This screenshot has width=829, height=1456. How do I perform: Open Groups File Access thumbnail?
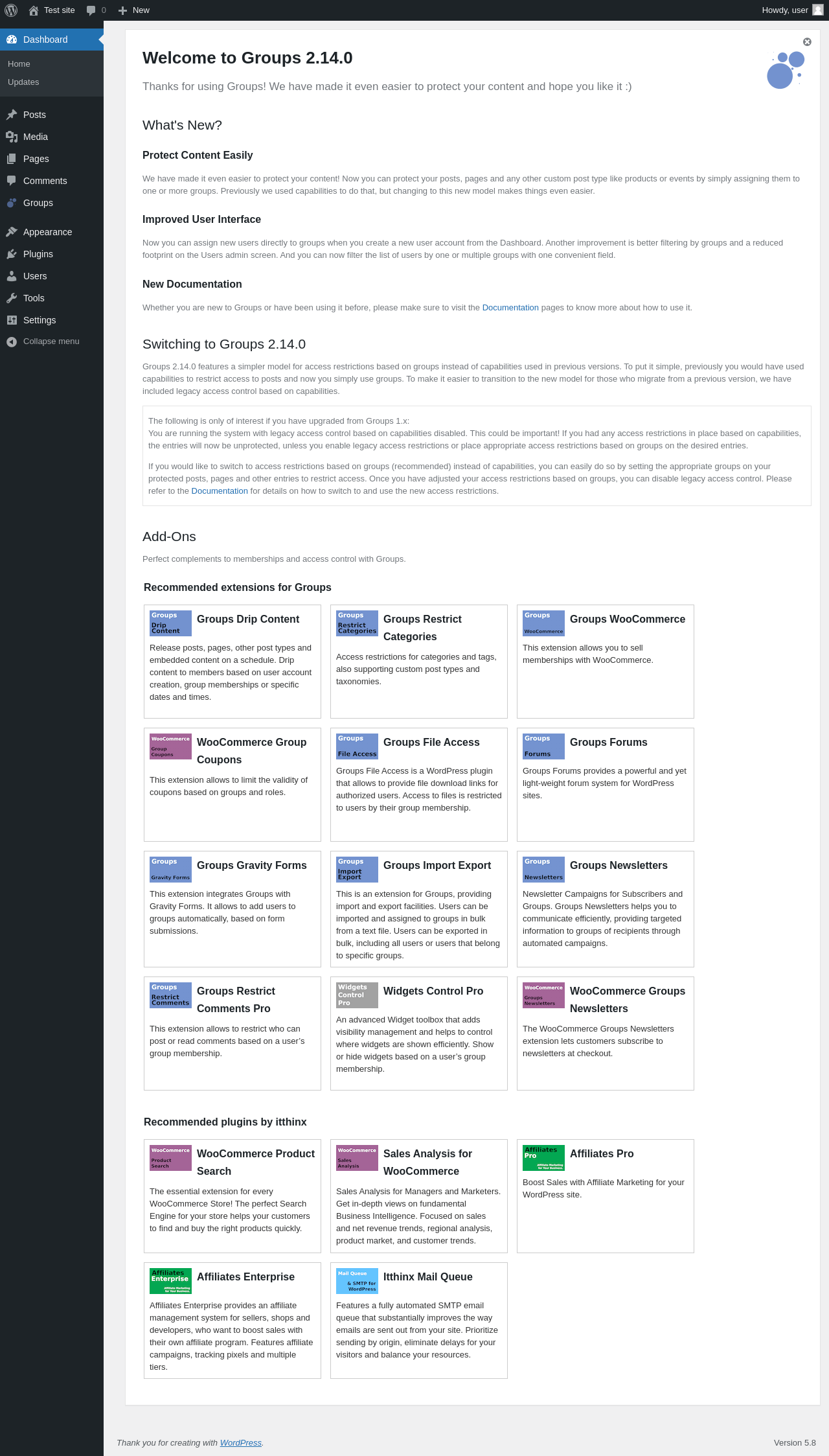358,746
